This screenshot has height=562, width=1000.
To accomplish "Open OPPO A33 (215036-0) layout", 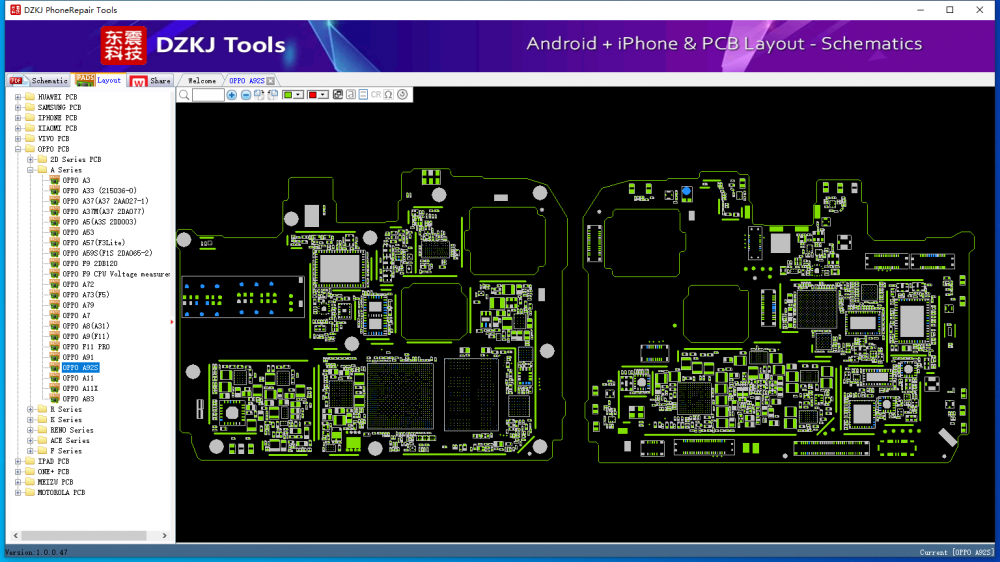I will click(x=99, y=191).
